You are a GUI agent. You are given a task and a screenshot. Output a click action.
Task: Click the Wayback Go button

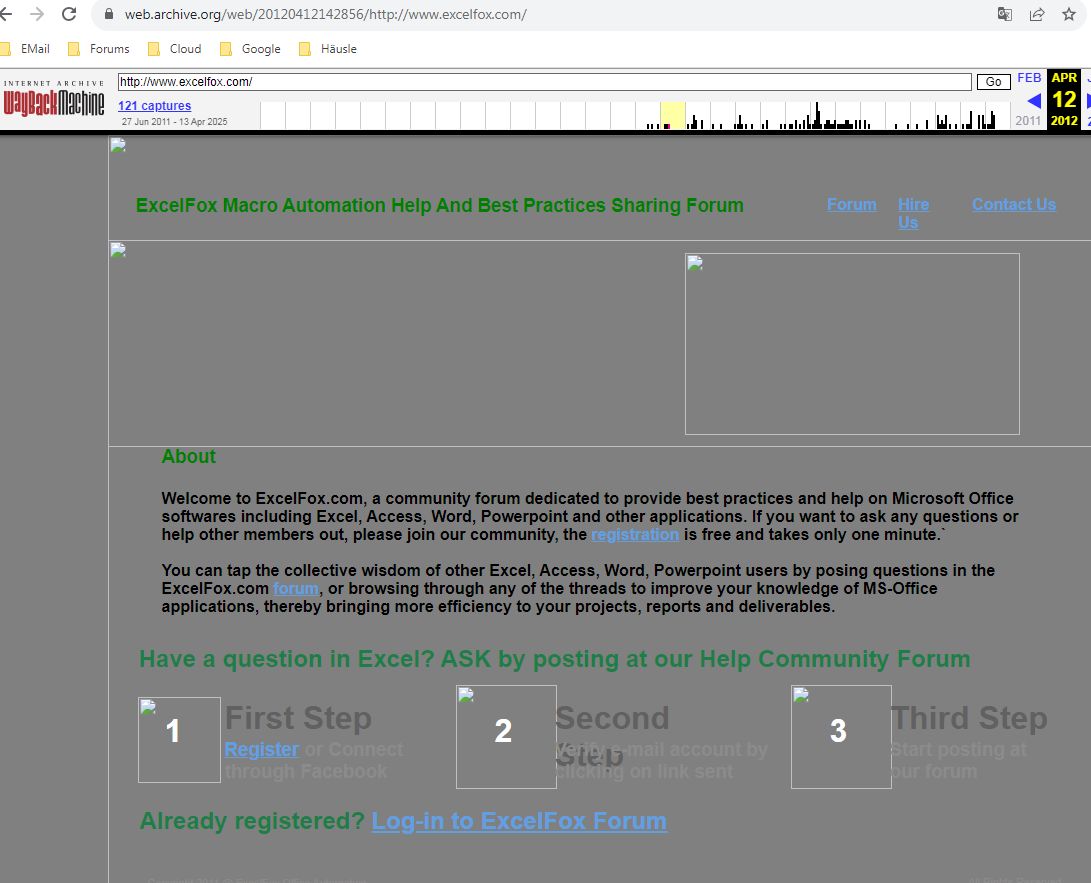994,82
